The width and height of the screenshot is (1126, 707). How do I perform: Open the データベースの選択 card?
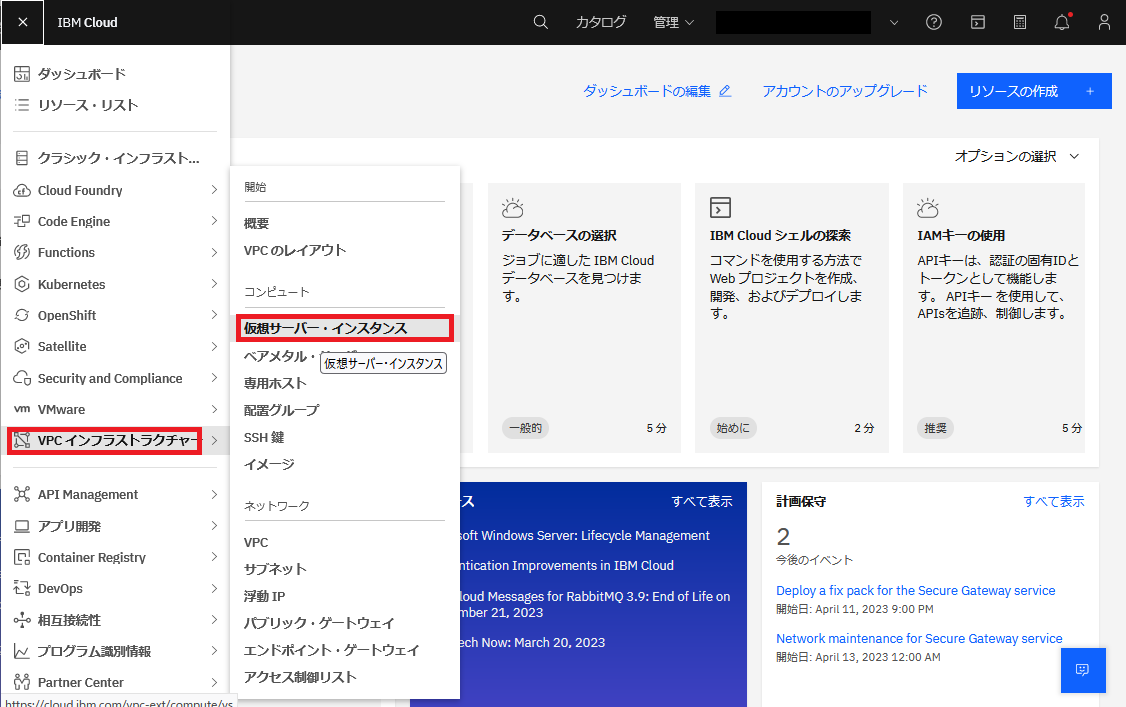[585, 318]
